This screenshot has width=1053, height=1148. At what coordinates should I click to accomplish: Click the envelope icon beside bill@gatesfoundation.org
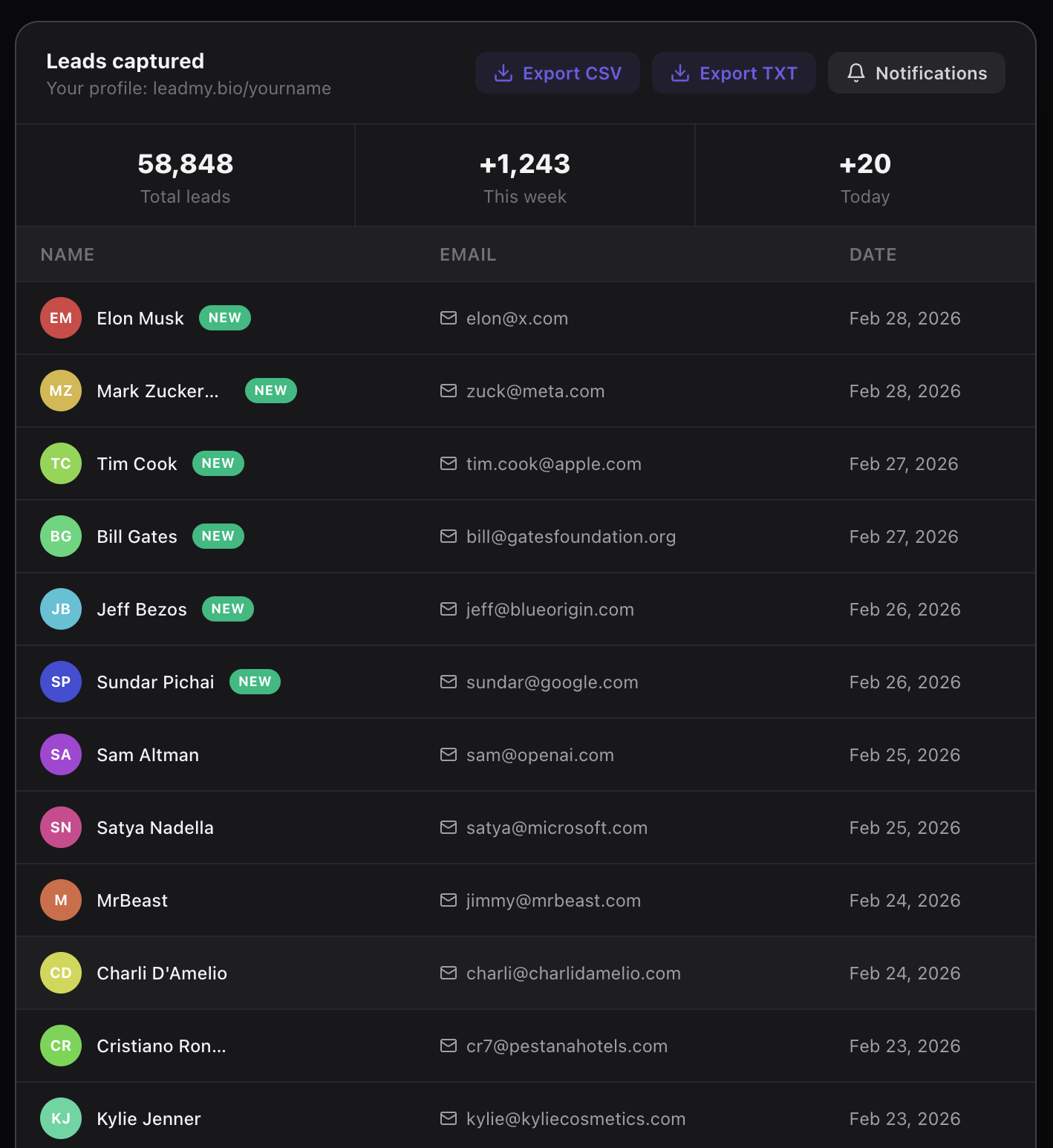[x=449, y=536]
